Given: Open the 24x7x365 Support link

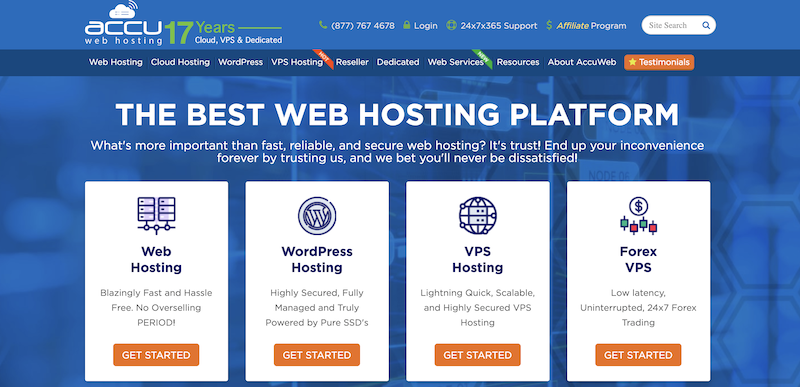Looking at the screenshot, I should coord(498,25).
